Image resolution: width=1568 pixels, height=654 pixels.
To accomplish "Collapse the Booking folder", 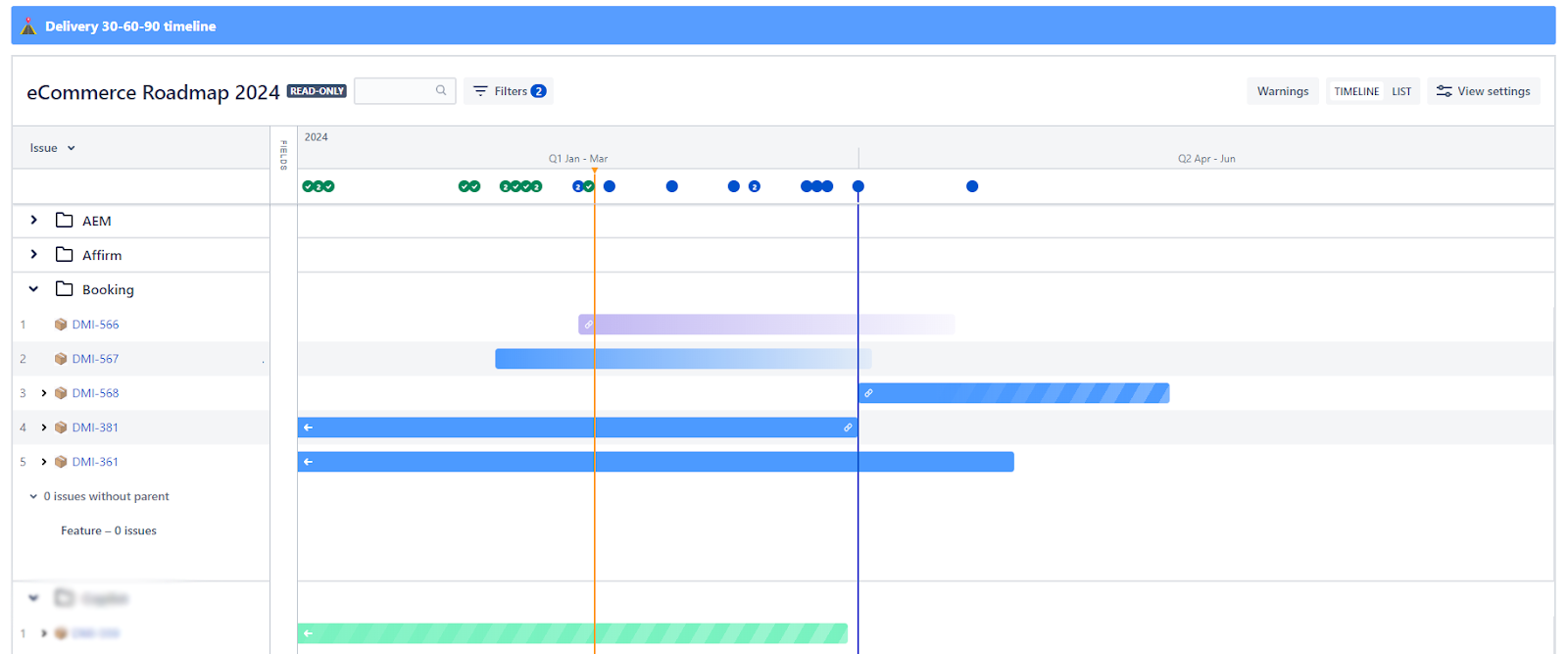I will click(x=34, y=289).
